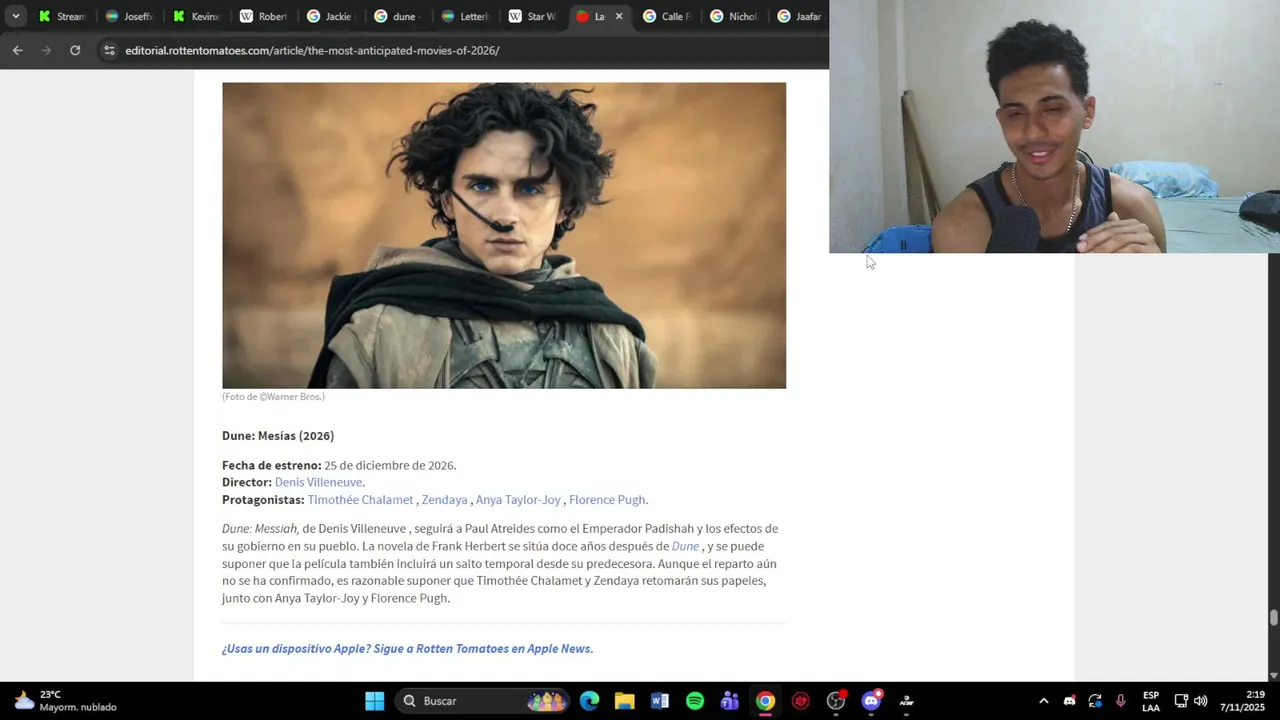This screenshot has width=1280, height=720.
Task: Open the Windows Start menu
Action: (374, 701)
